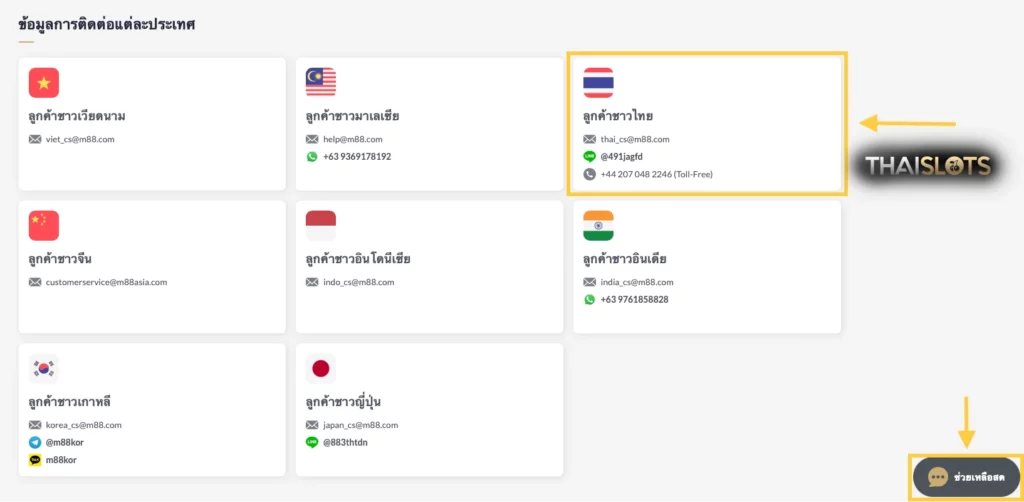Click the KakaoTalk icon next to m88kor
Image resolution: width=1024 pixels, height=502 pixels.
coord(35,460)
